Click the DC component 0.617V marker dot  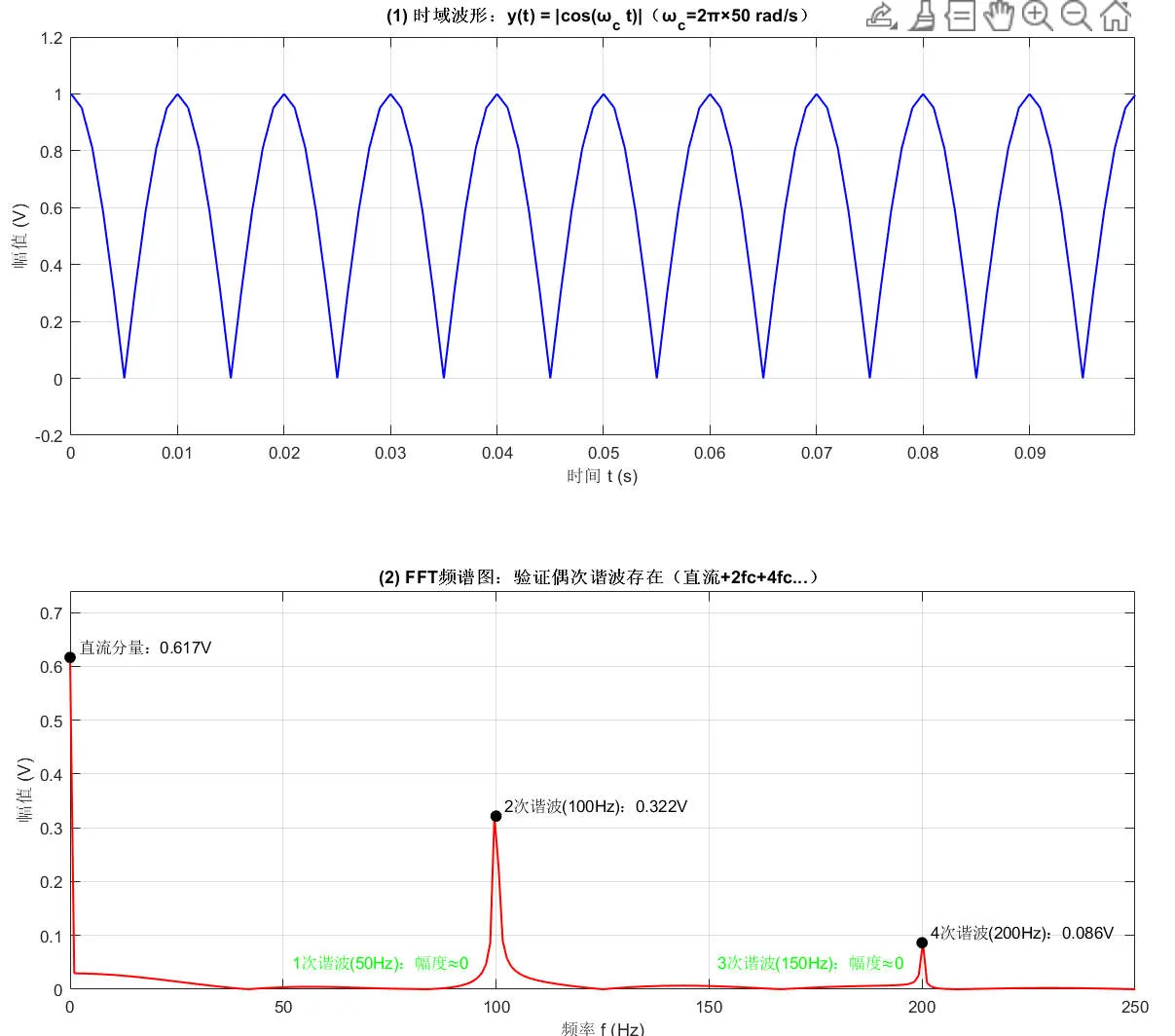pos(70,657)
